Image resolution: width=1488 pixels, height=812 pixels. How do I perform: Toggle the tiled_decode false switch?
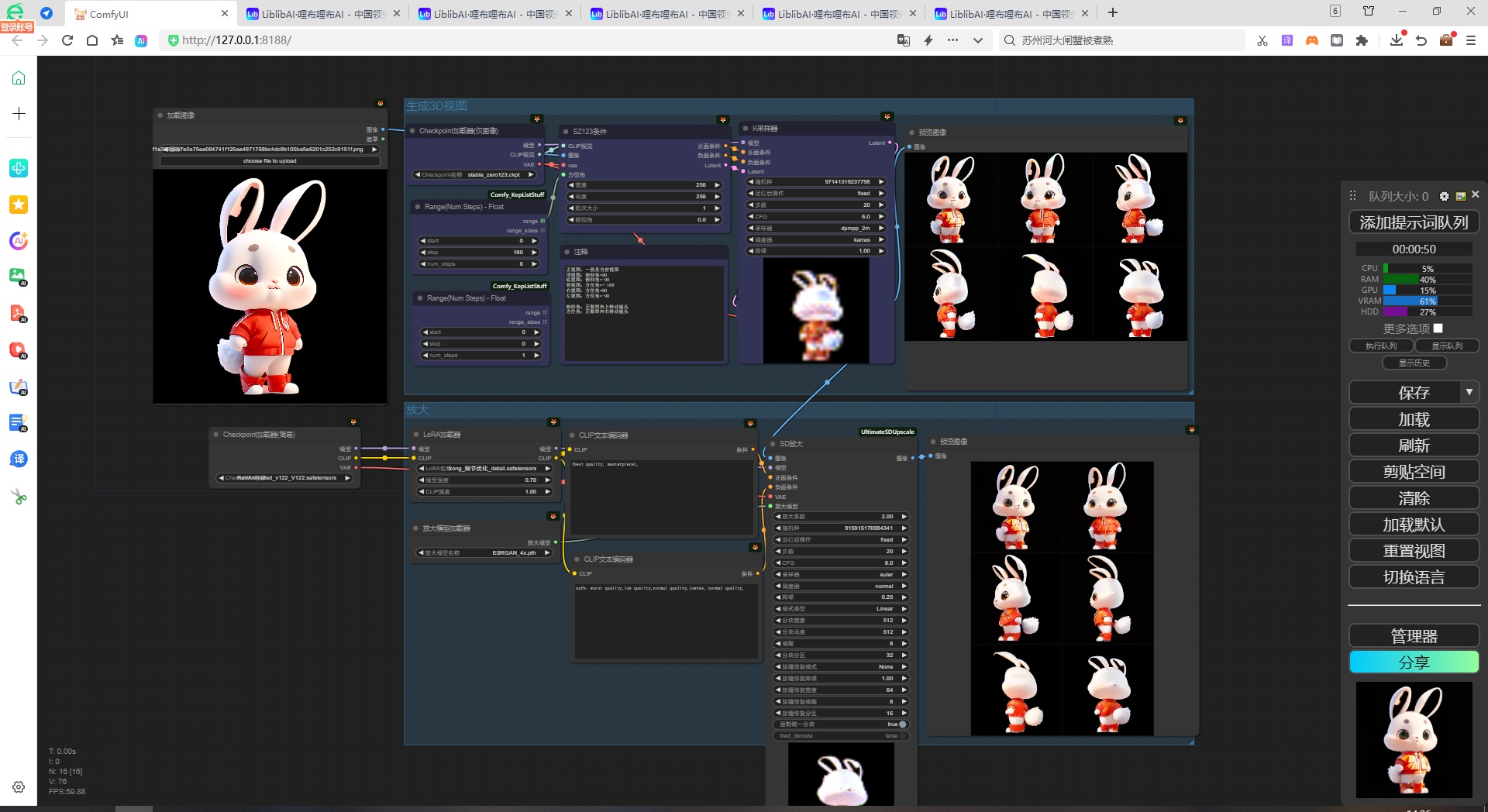[841, 736]
